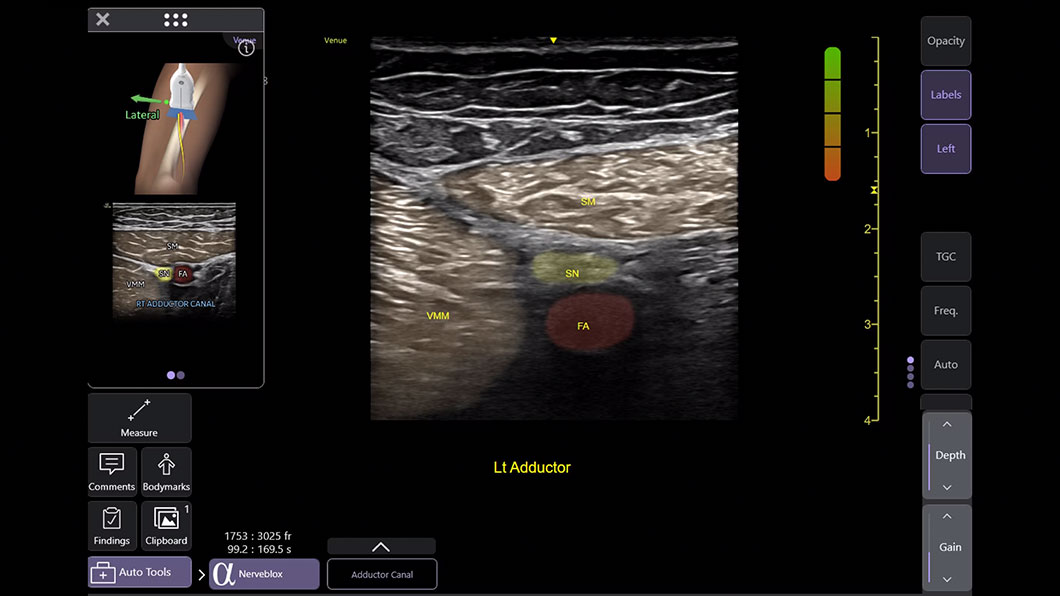Click the info icon in guide panel

[x=246, y=48]
